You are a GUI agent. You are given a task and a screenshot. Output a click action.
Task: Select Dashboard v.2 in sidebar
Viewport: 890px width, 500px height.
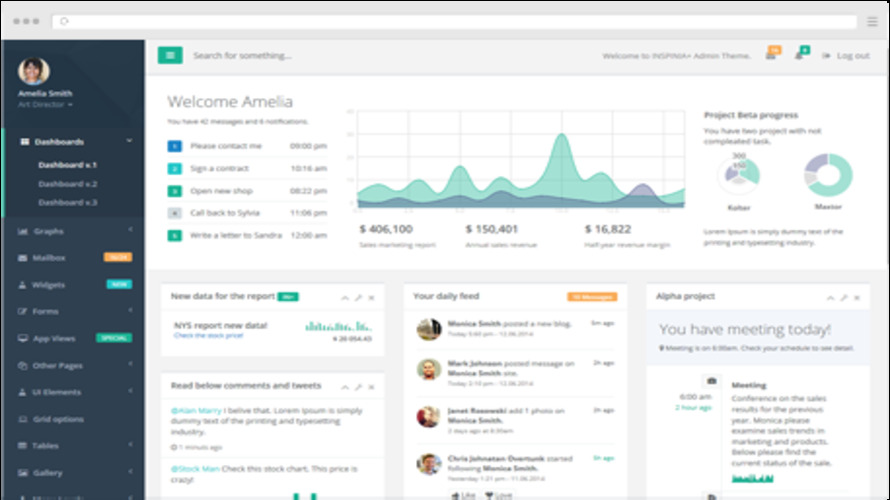[68, 184]
